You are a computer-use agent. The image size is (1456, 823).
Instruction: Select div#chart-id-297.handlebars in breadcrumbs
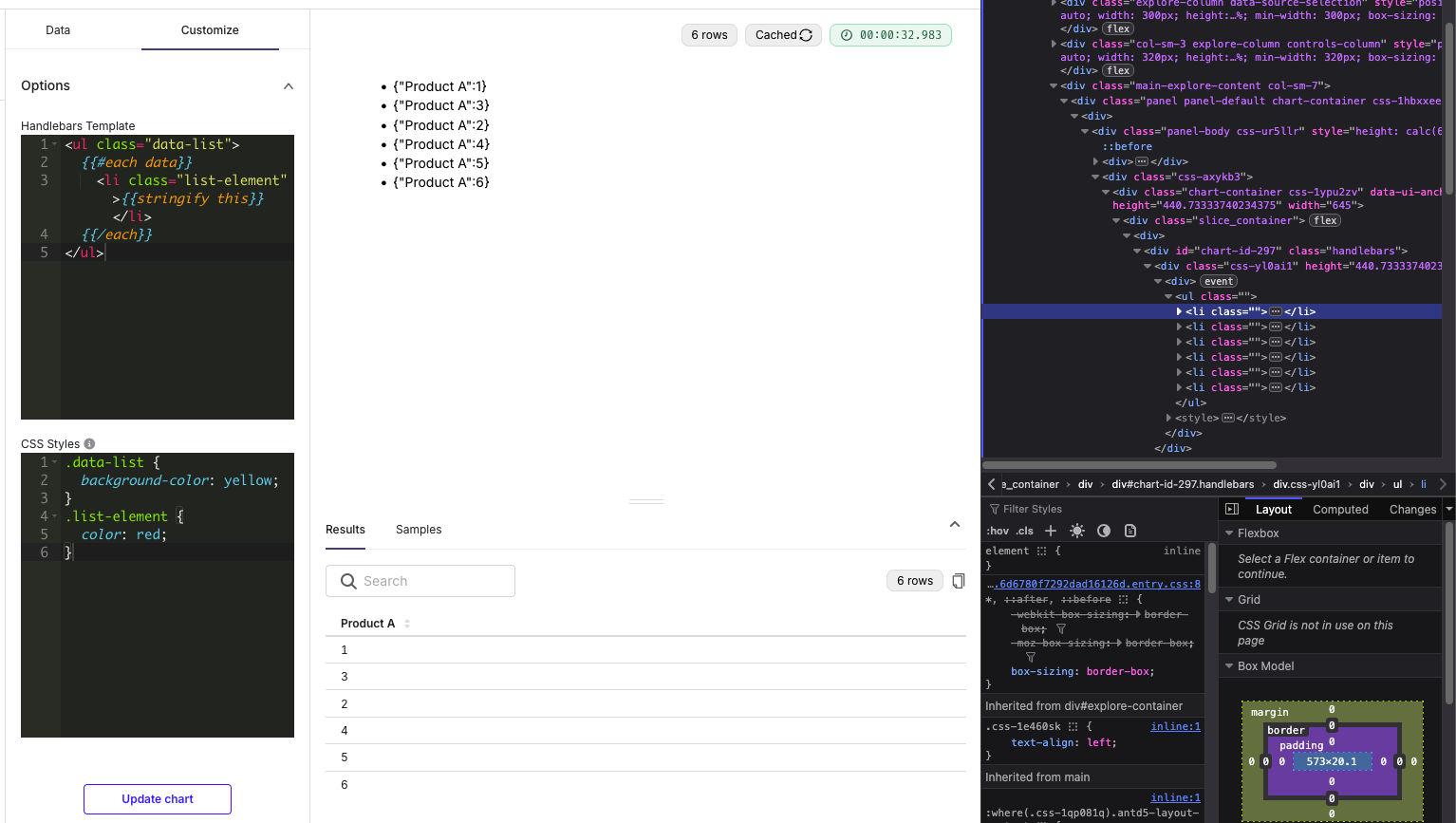(x=1183, y=484)
